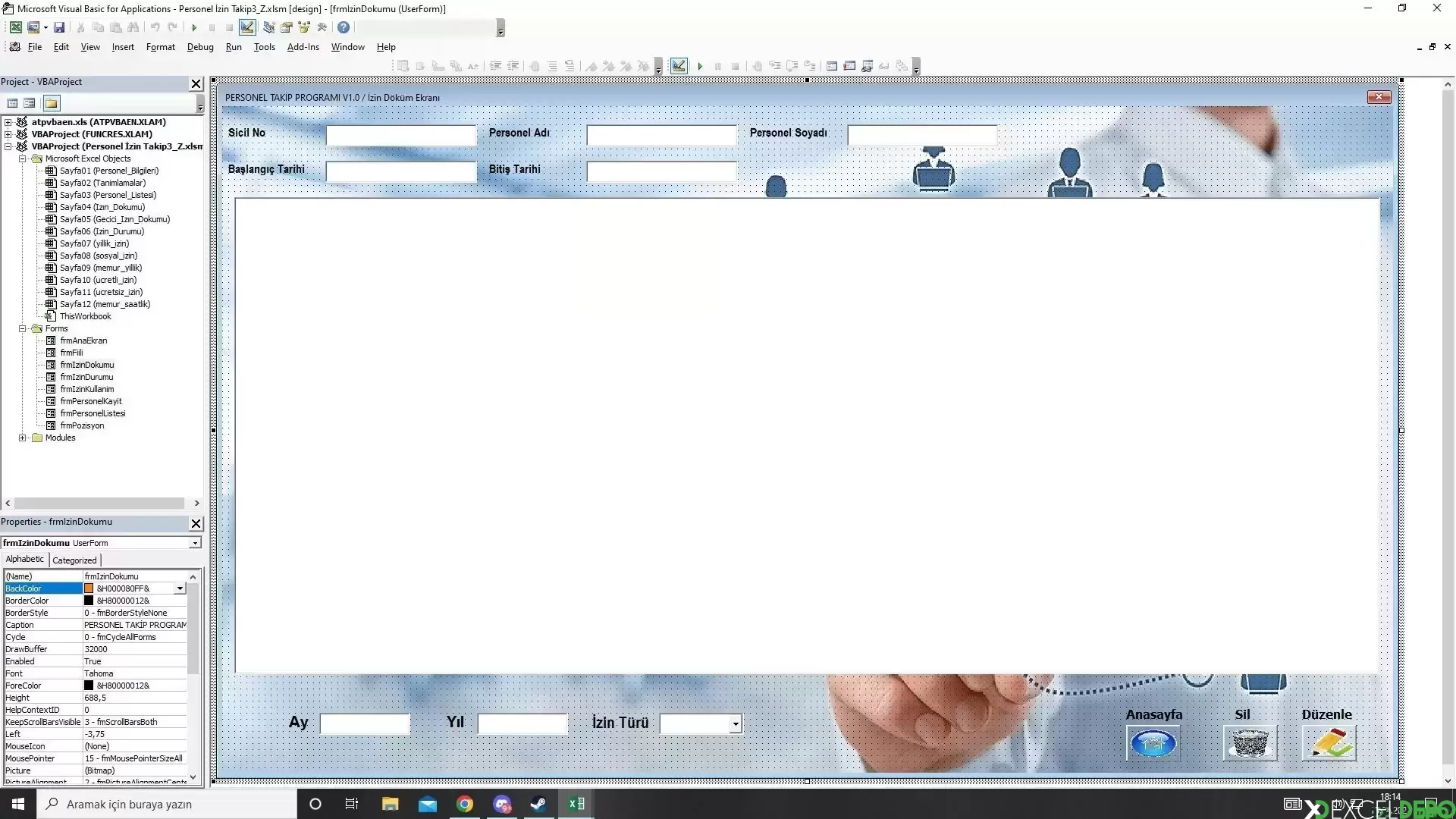Expand the Forms tree node
The image size is (1456, 819).
[x=22, y=328]
